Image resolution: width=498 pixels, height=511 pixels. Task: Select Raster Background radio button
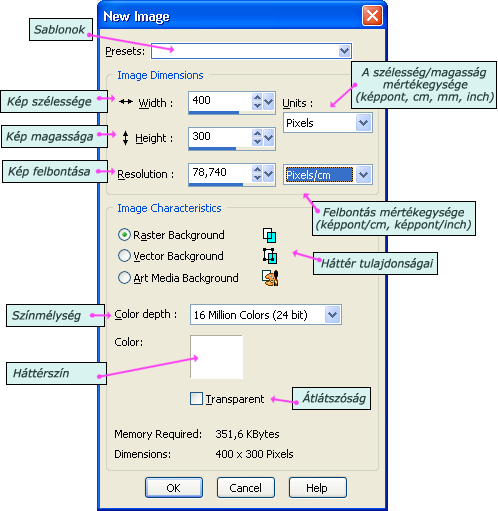(124, 235)
